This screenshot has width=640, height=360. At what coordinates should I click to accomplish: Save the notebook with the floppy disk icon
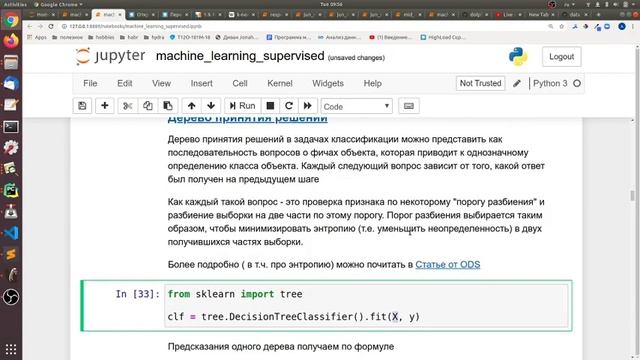(x=82, y=106)
